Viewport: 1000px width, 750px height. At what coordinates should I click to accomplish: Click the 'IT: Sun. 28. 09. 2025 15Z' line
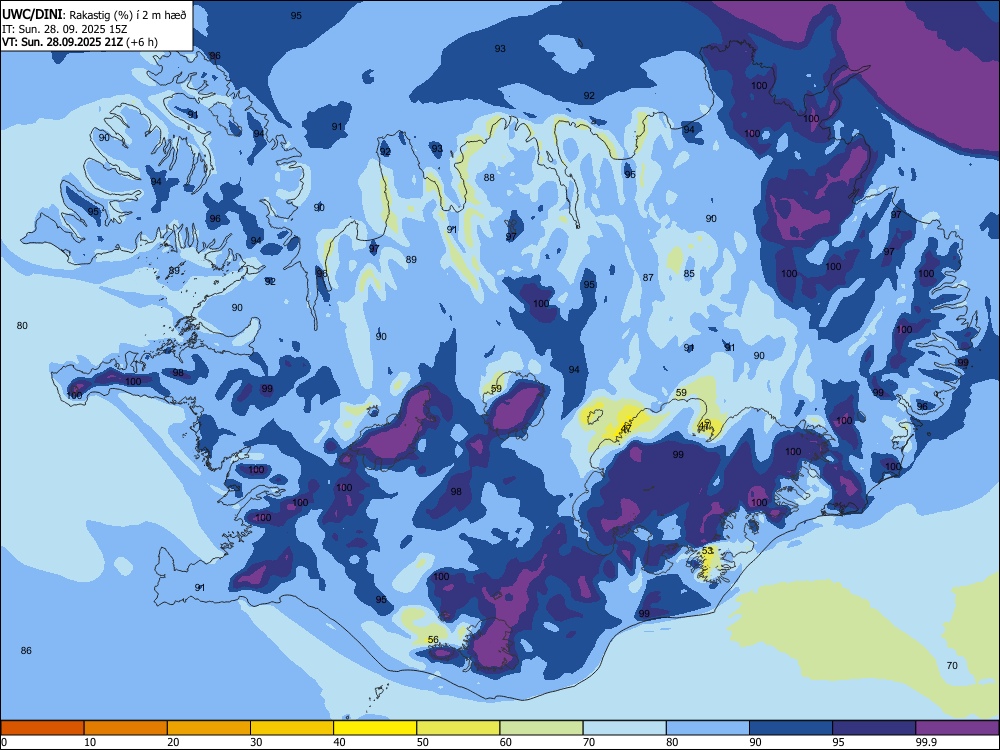[66, 29]
